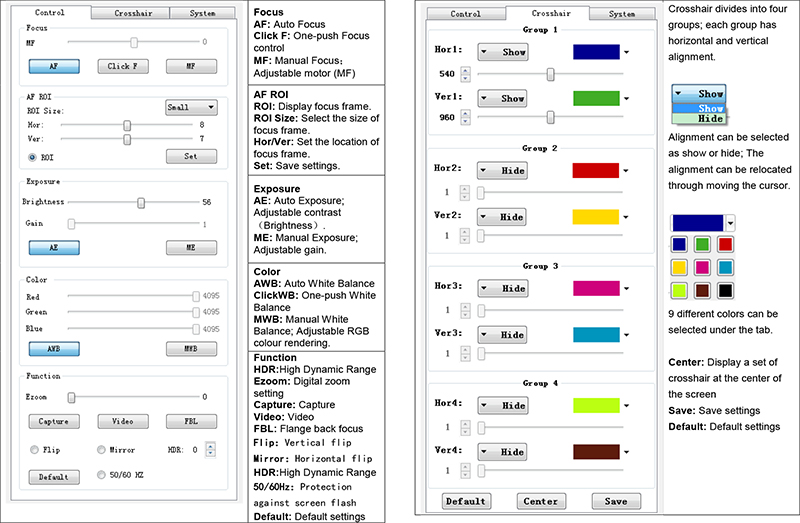This screenshot has height=523, width=800.
Task: Select the Hor4 lime green color swatch
Action: 595,406
